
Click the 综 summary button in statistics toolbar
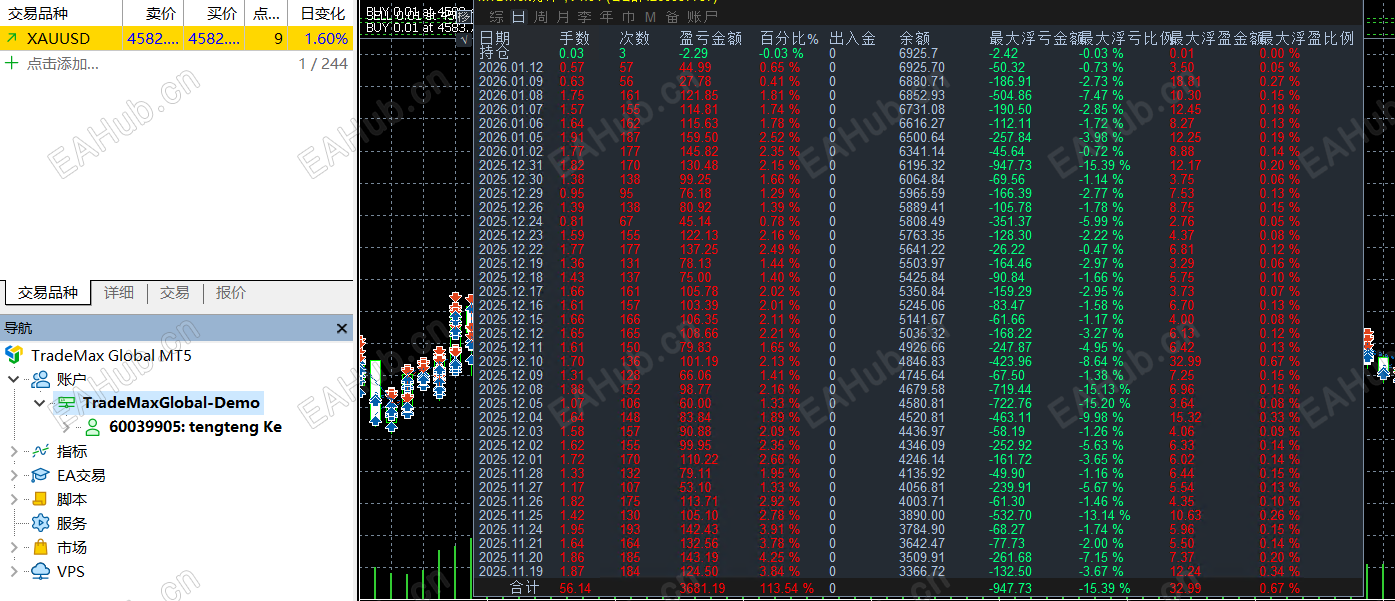pyautogui.click(x=496, y=16)
